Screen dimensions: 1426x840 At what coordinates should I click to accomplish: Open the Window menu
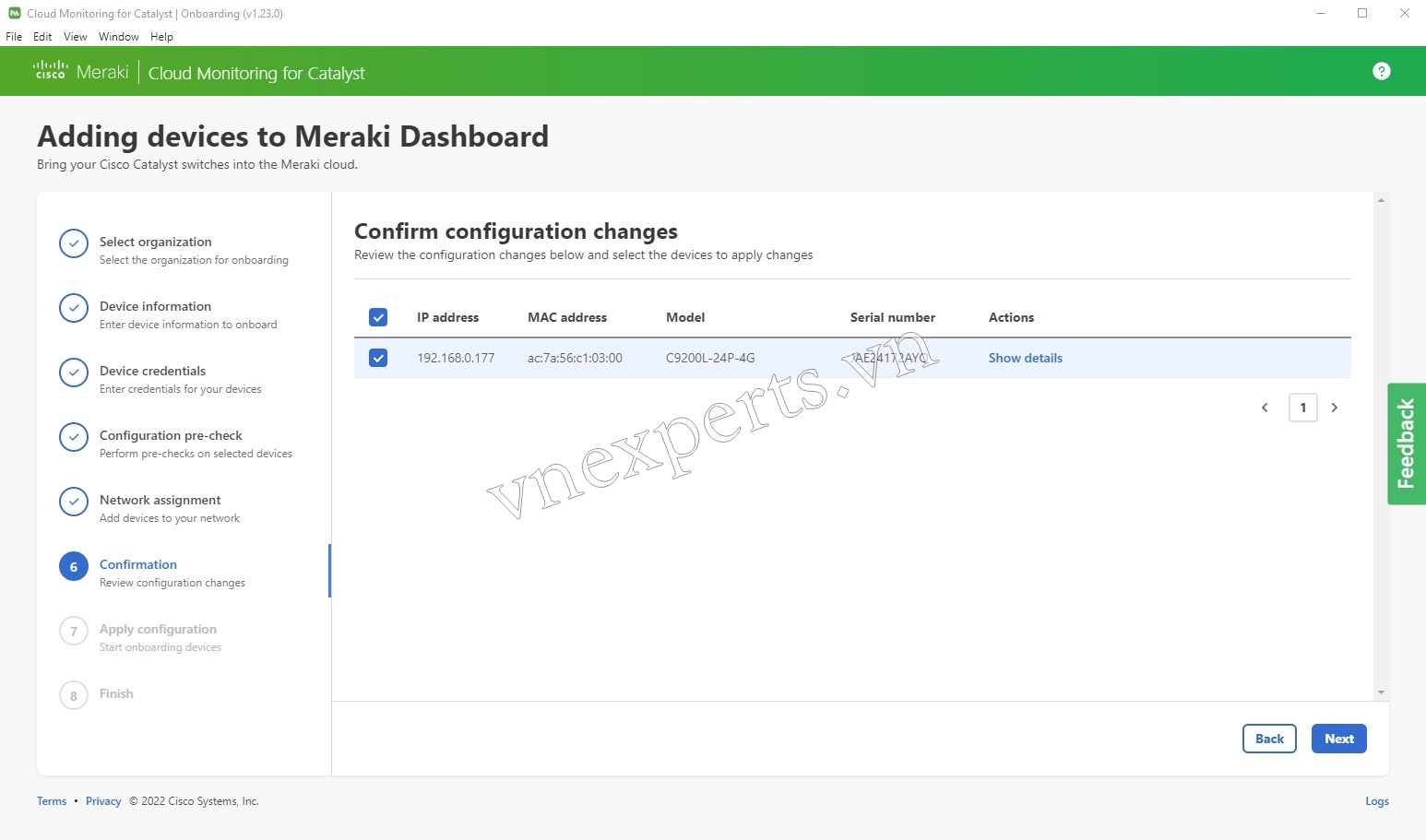tap(118, 37)
